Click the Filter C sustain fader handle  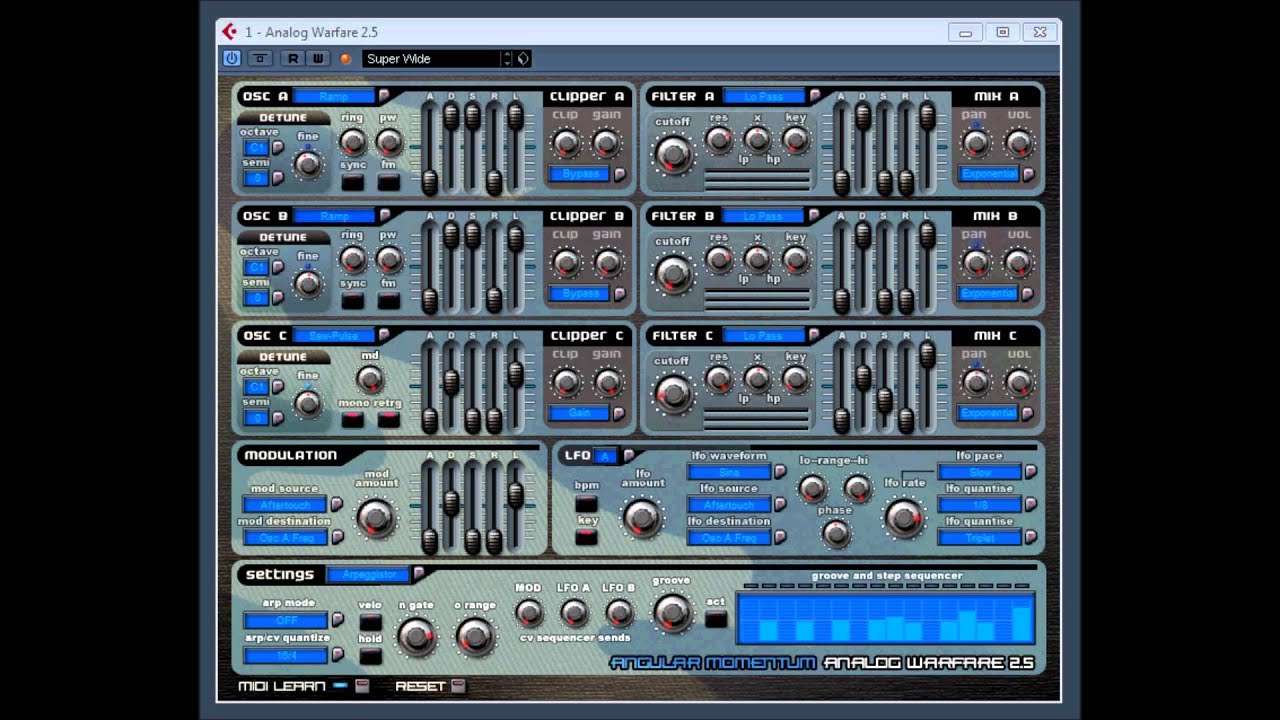[885, 400]
